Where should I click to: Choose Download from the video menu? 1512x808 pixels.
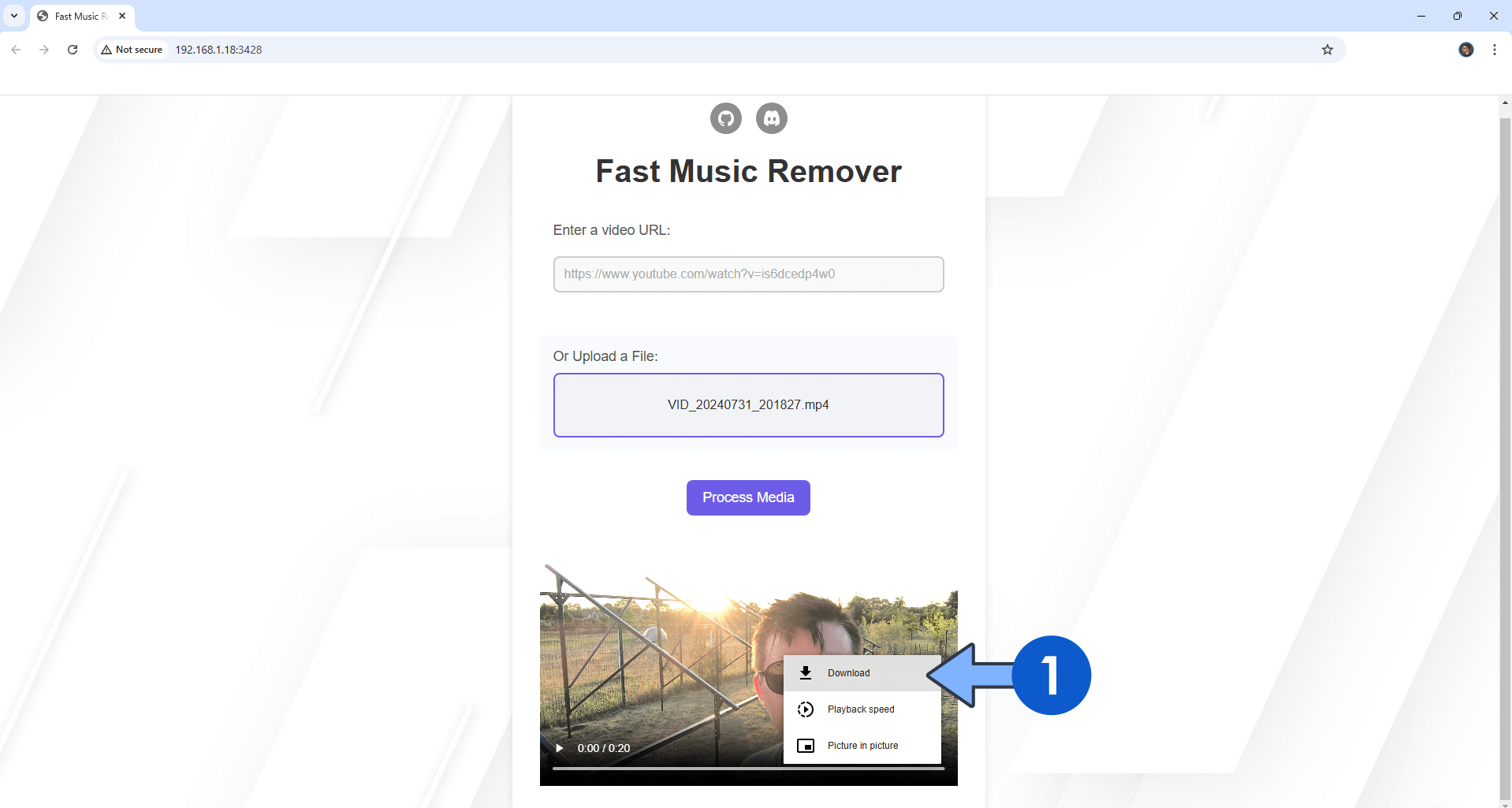(x=862, y=673)
